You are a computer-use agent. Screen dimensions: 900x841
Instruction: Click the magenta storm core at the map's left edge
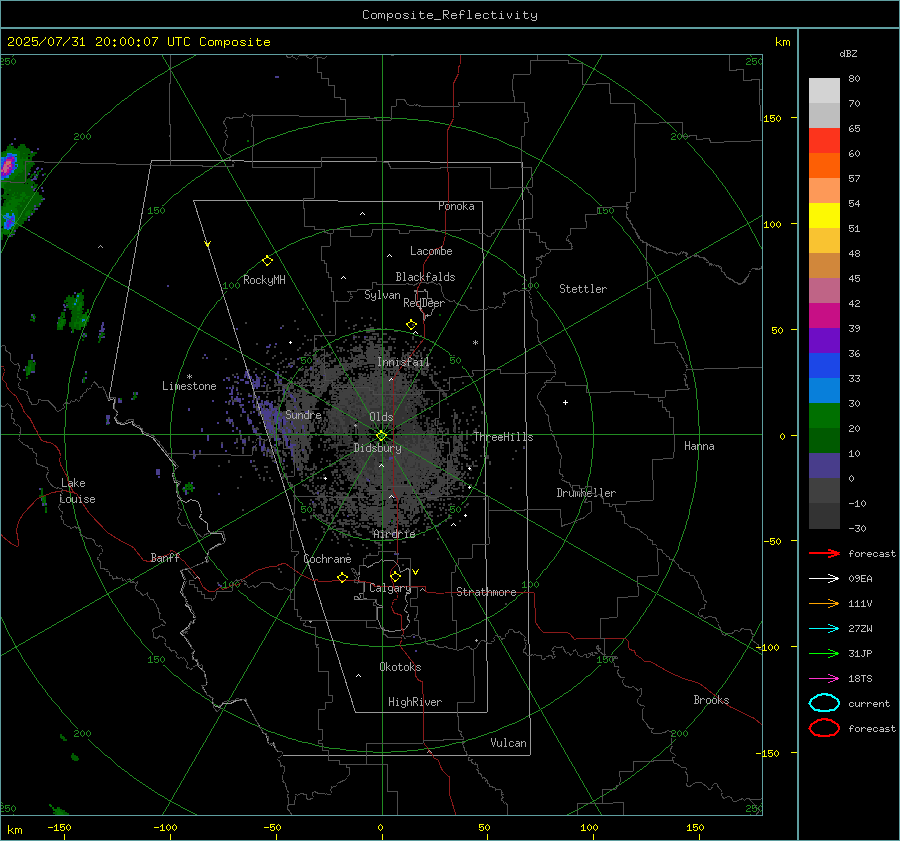coord(7,166)
